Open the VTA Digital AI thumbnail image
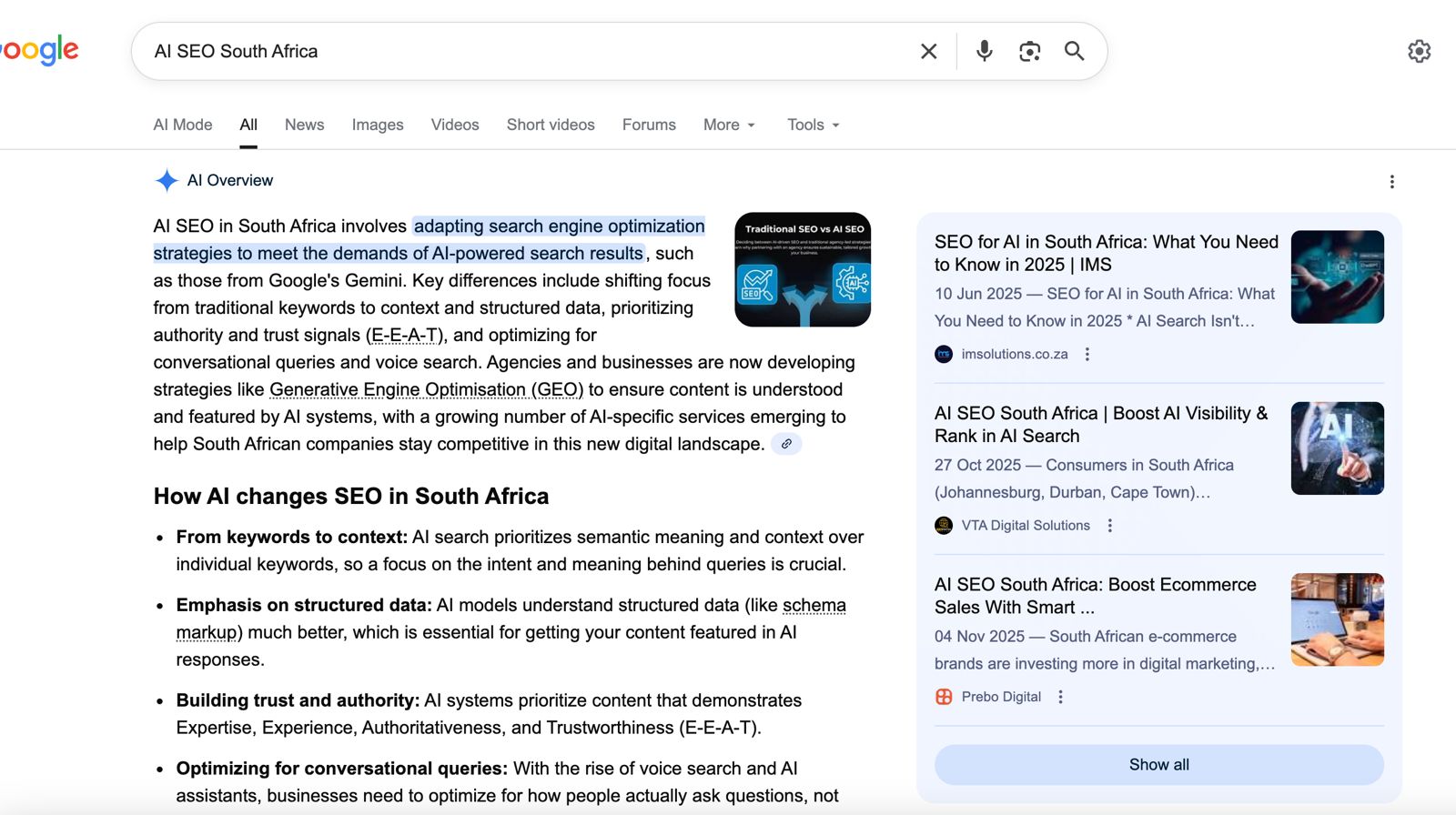This screenshot has width=1456, height=815. (x=1338, y=448)
